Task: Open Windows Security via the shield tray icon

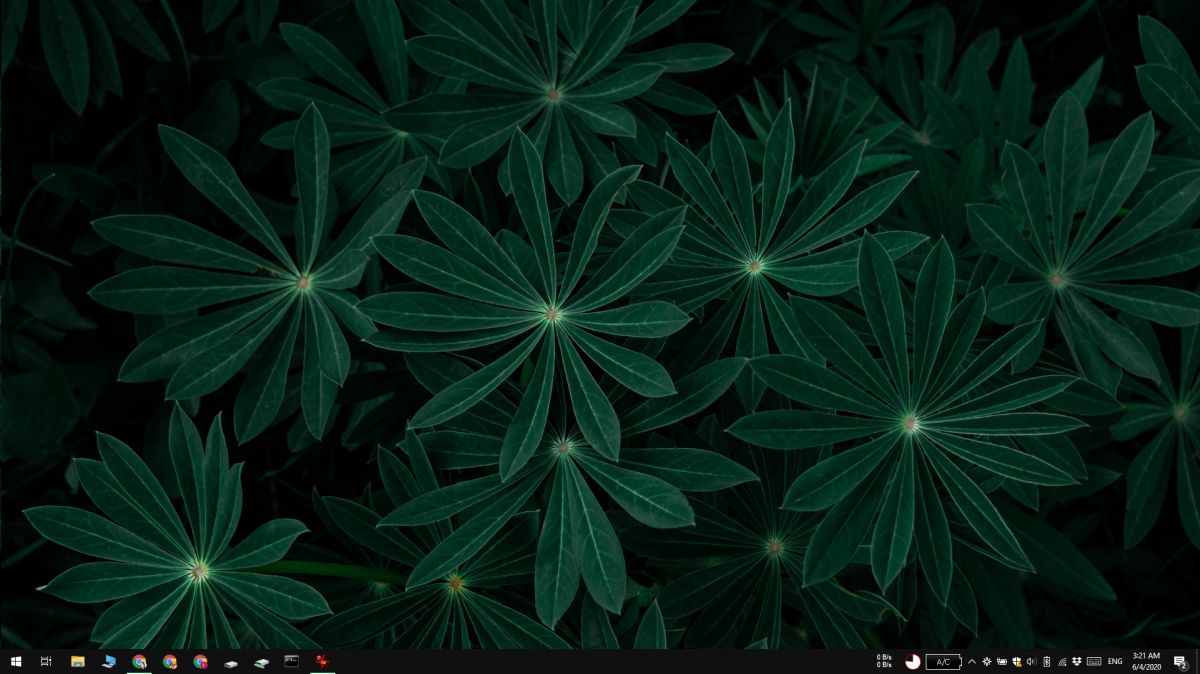Action: coord(1016,661)
